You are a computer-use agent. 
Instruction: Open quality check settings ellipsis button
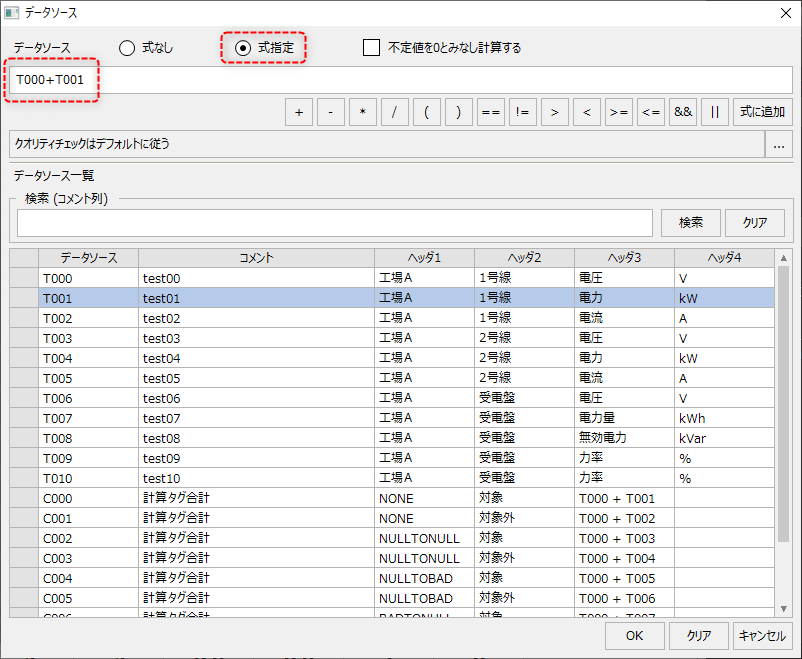(779, 144)
